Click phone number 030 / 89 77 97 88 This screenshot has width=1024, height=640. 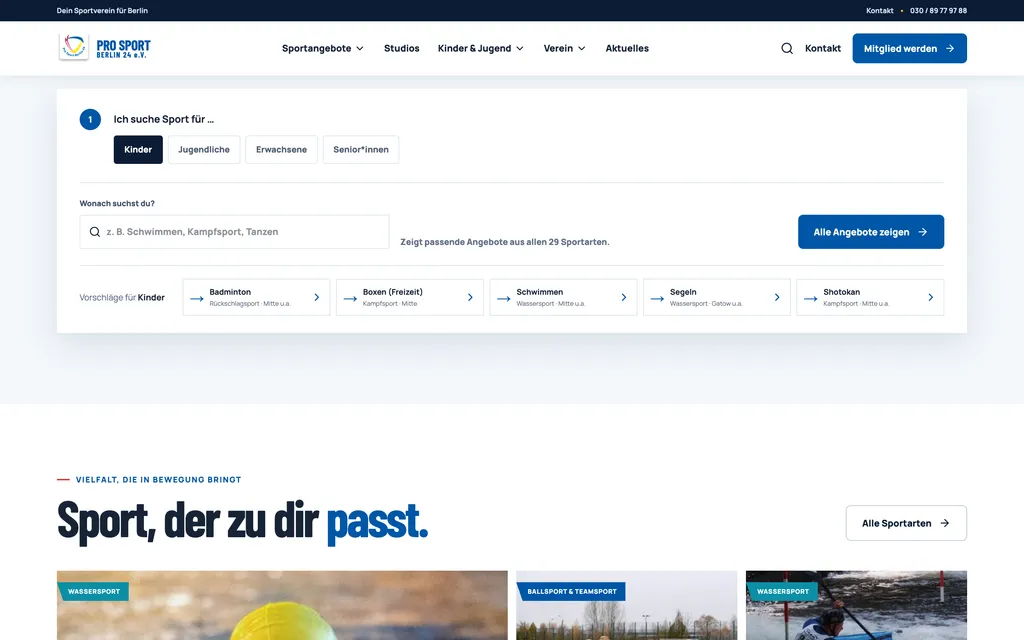point(938,10)
